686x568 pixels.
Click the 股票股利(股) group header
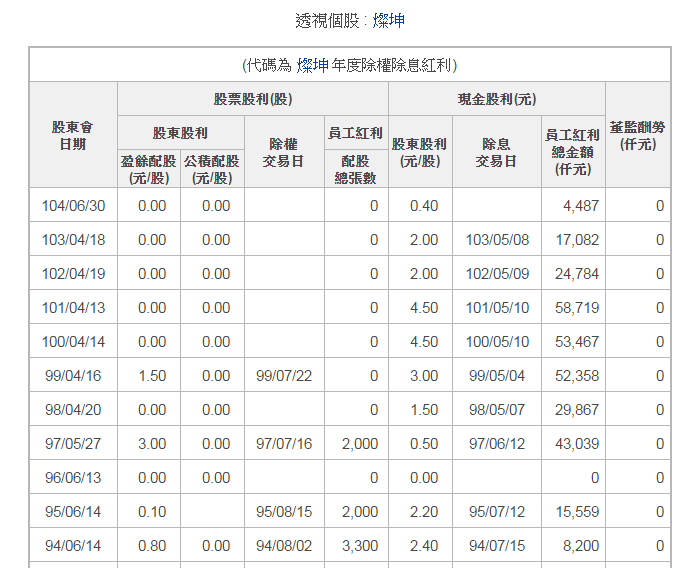click(x=253, y=99)
